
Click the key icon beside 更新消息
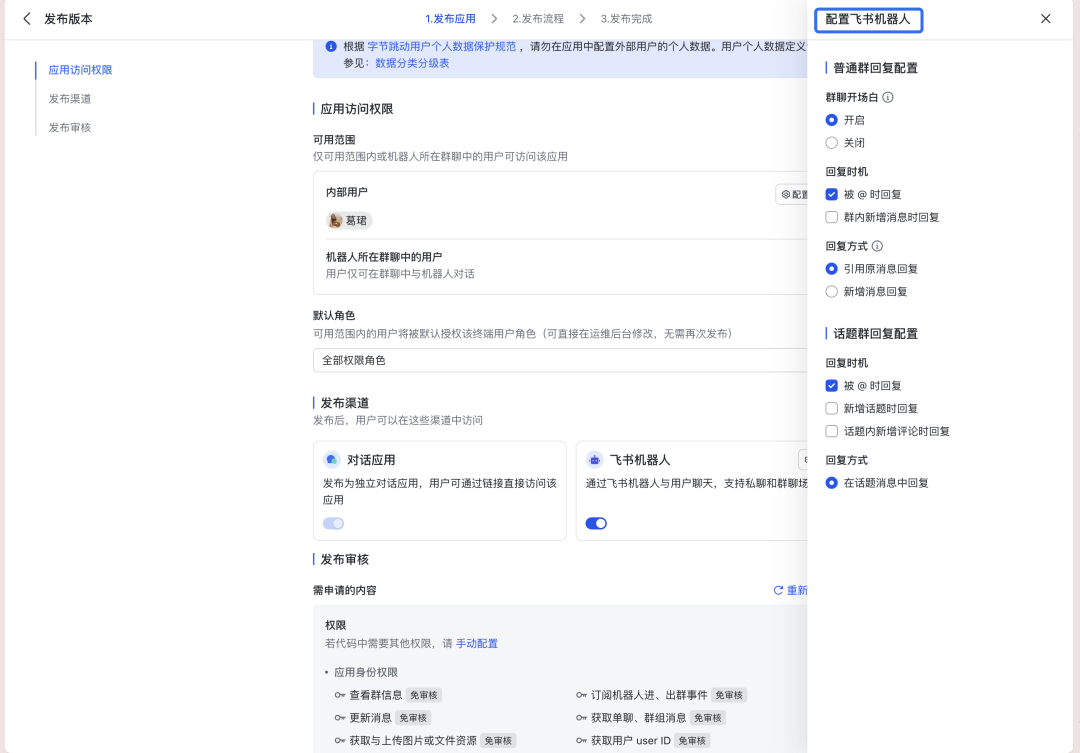340,718
